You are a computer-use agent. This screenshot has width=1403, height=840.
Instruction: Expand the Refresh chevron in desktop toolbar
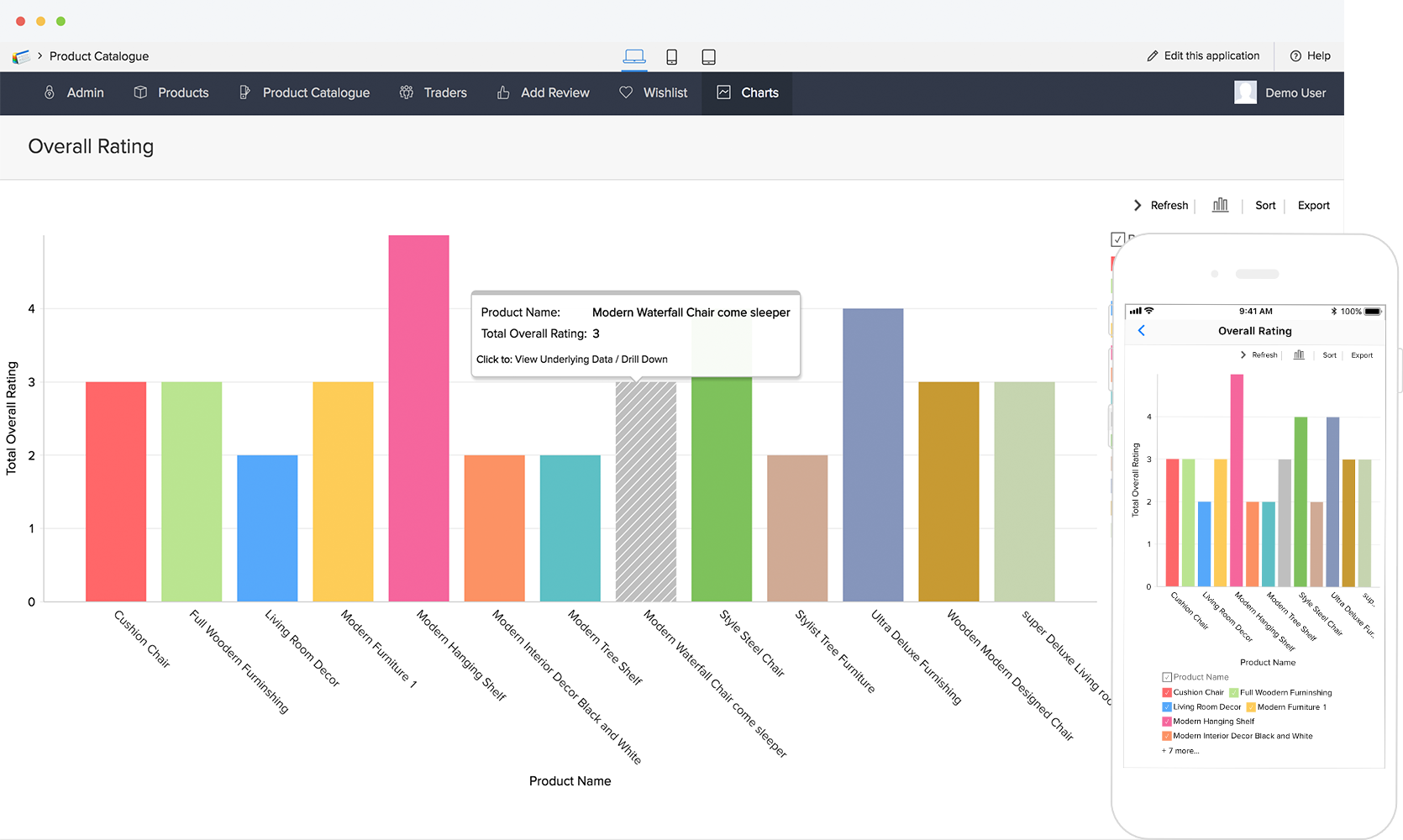click(x=1138, y=206)
